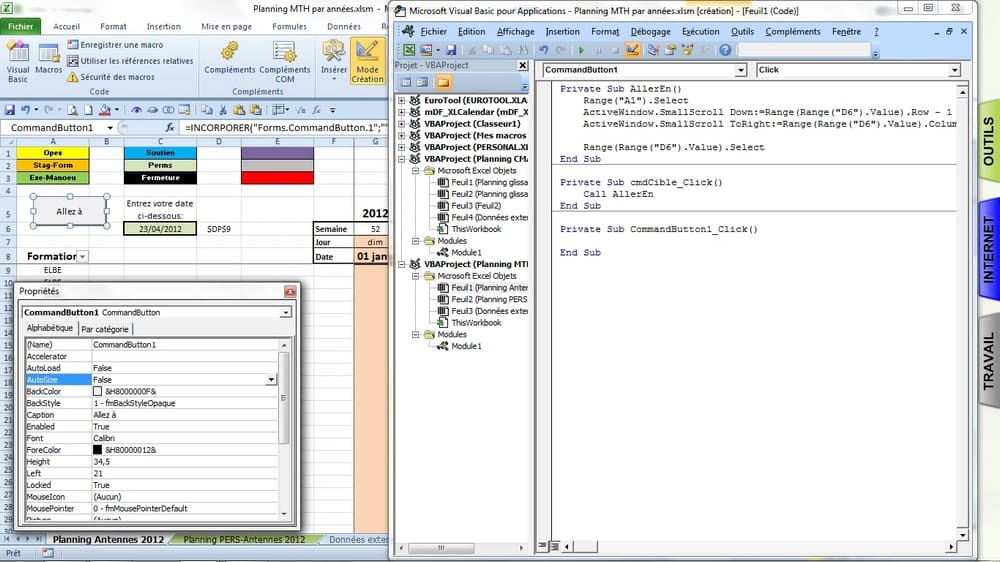Click the View Microsoft Excel icon
This screenshot has height=562, width=1000.
click(x=409, y=50)
